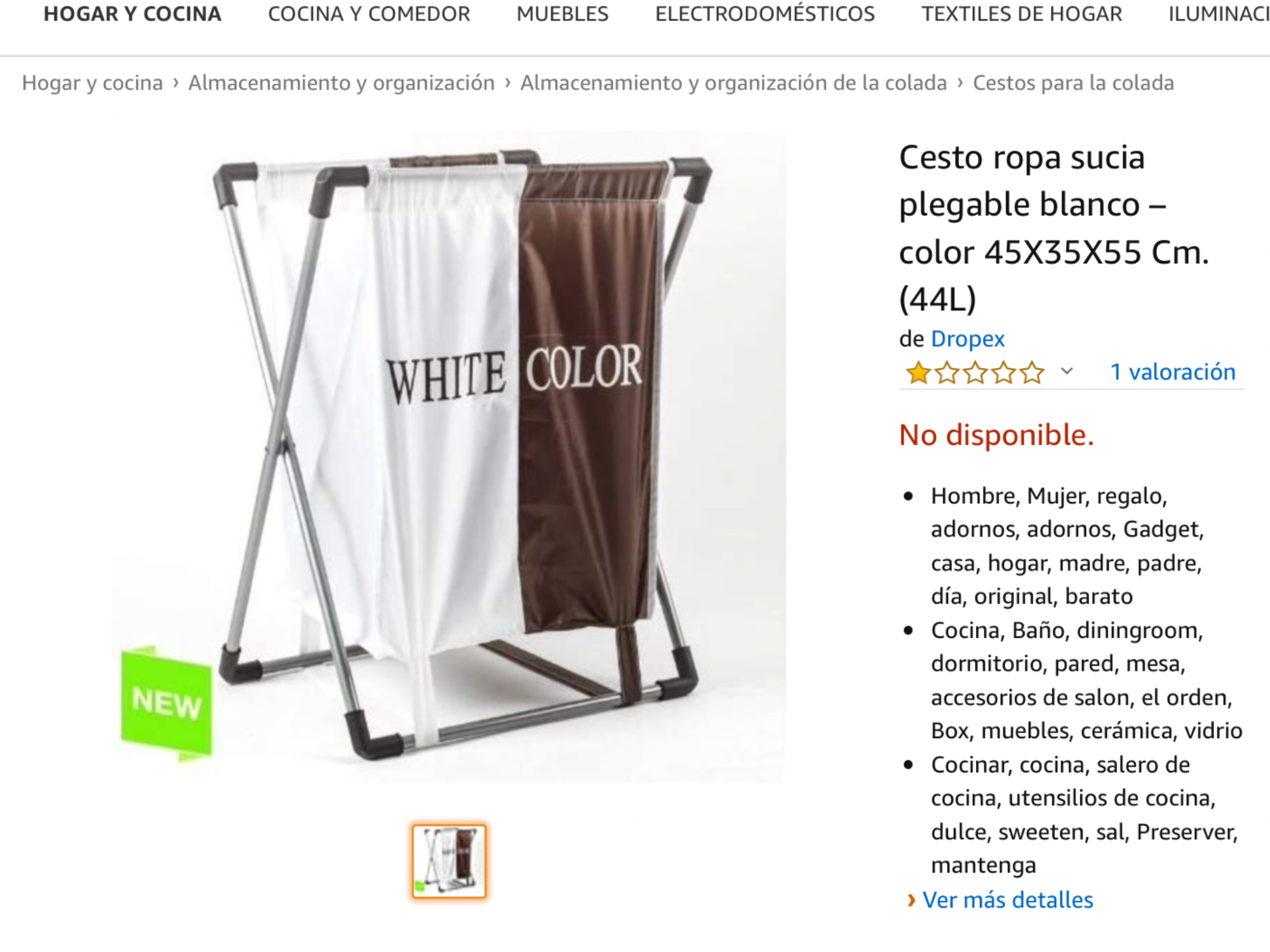Open the Hogar y Cocina menu

click(x=132, y=14)
